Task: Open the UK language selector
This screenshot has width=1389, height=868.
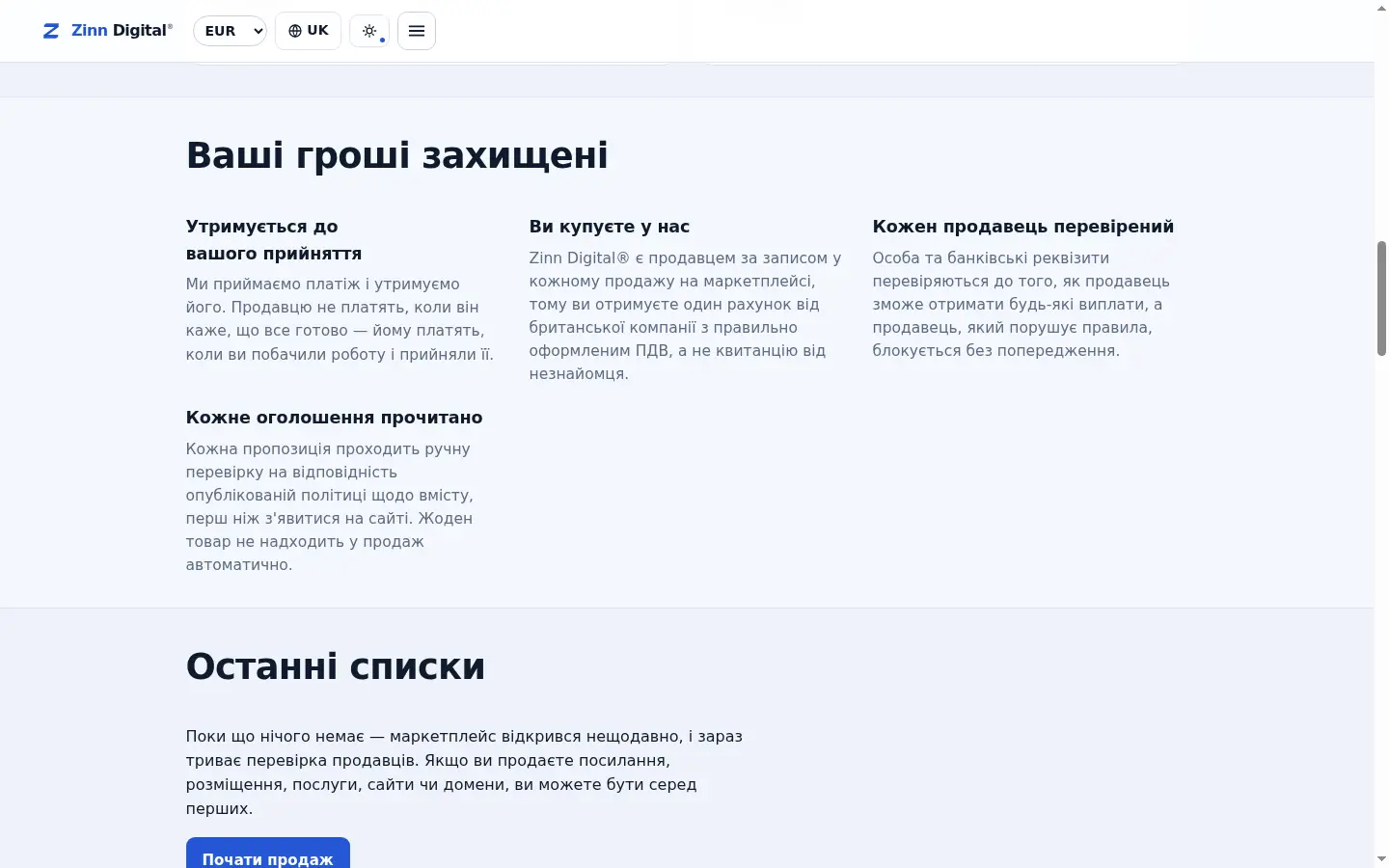Action: (x=308, y=31)
